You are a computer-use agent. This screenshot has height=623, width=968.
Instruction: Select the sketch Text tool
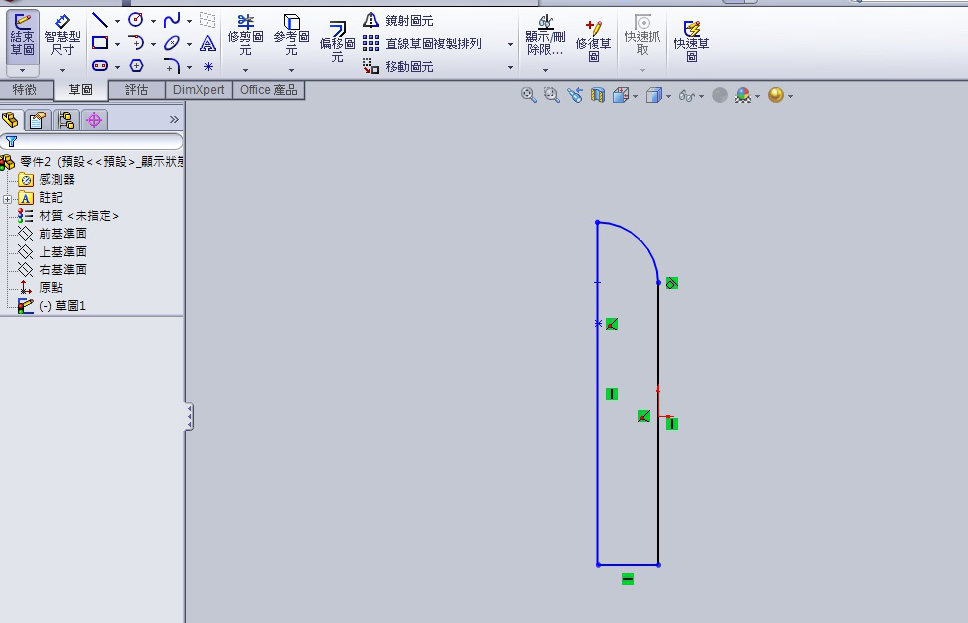(x=208, y=43)
